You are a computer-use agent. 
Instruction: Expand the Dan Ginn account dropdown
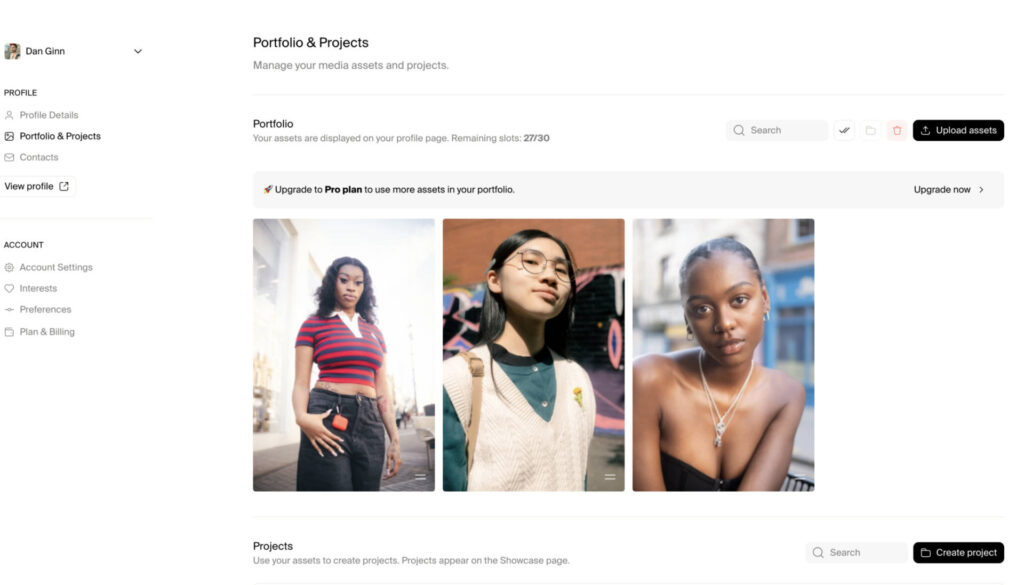(x=138, y=51)
